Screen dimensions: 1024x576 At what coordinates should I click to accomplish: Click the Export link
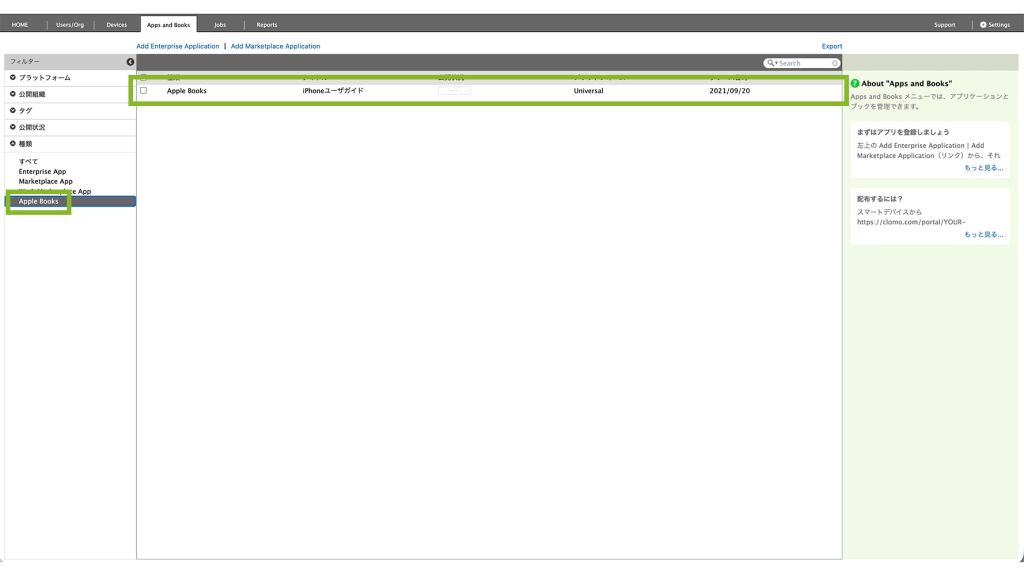(x=831, y=46)
